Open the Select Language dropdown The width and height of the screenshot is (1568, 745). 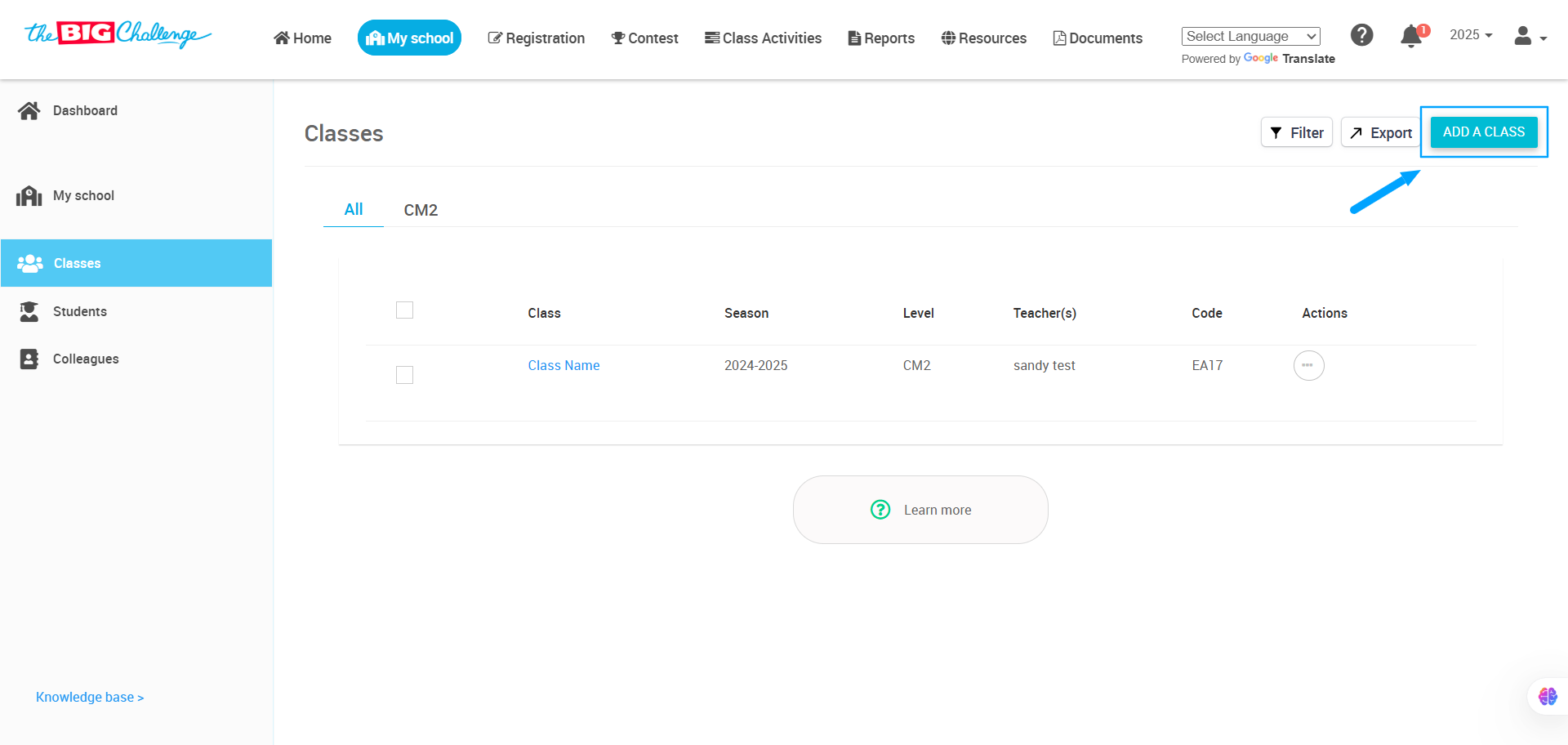click(1251, 36)
